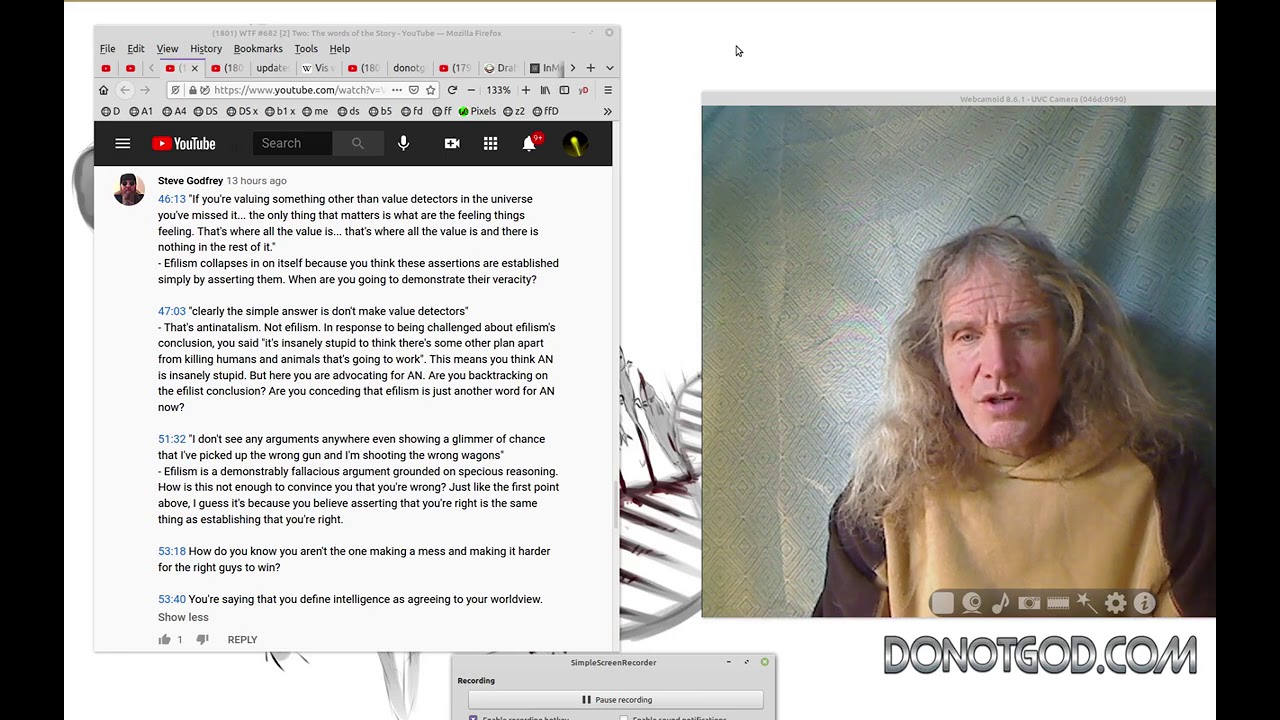The height and width of the screenshot is (720, 1280).
Task: Collapse comment with Show less
Action: (183, 617)
